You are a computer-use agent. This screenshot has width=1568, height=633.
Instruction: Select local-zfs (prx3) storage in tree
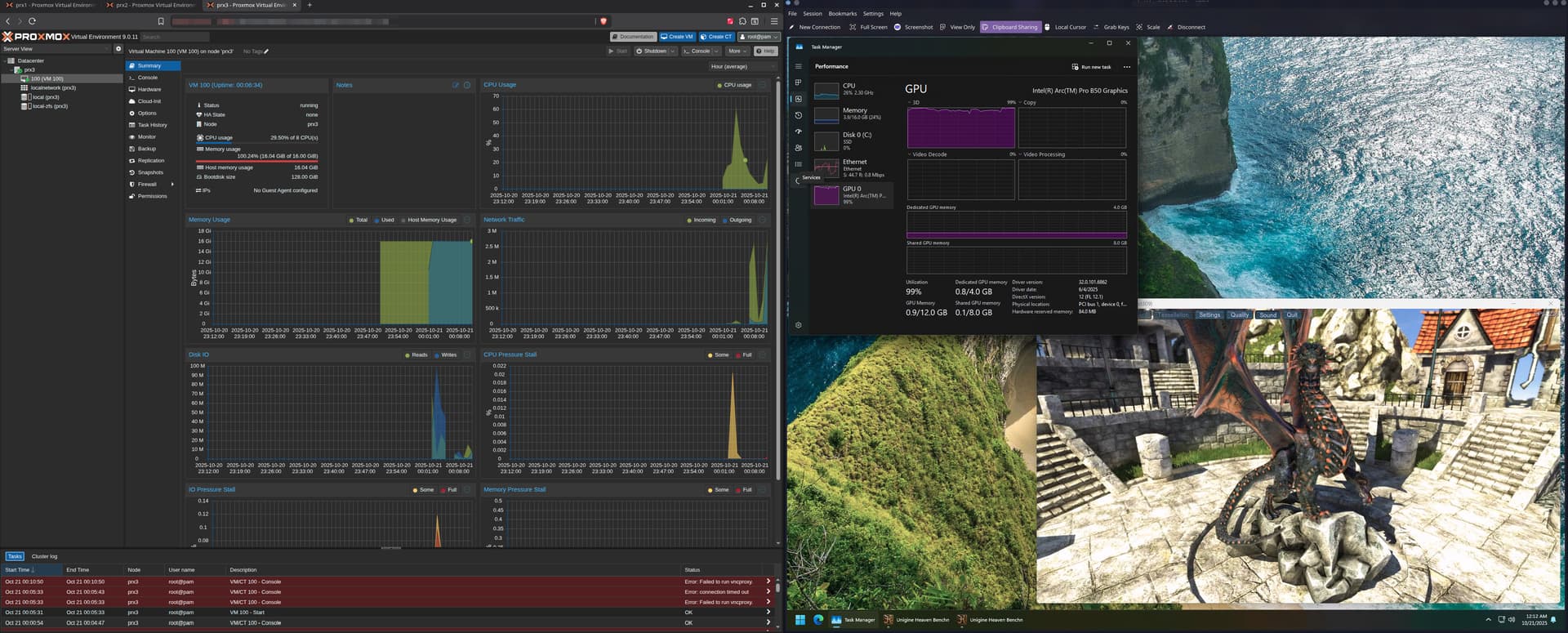pos(49,106)
